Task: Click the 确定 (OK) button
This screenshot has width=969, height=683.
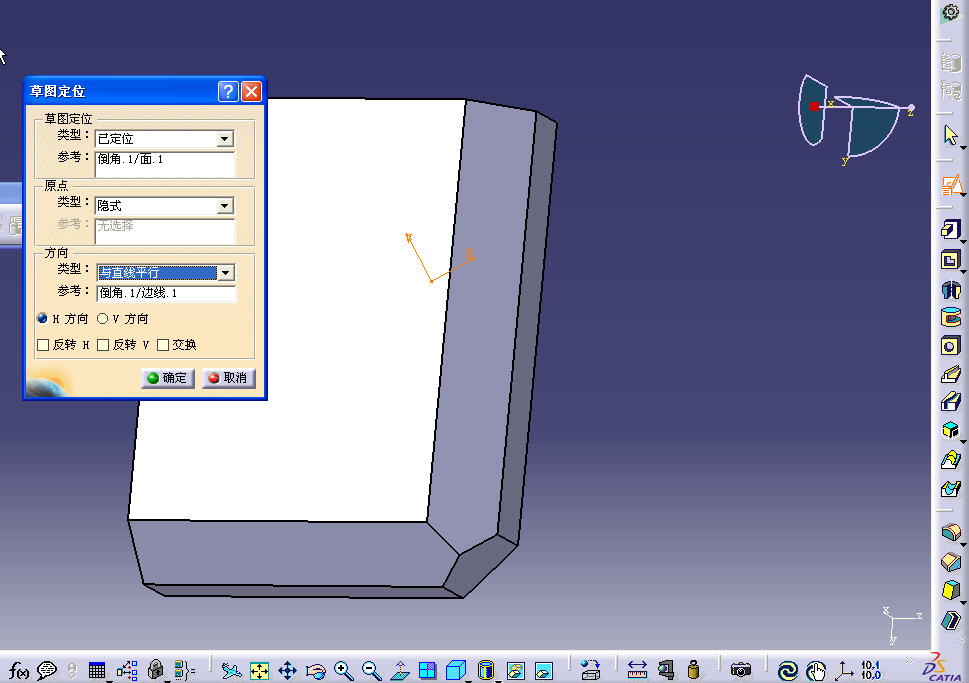Action: [x=167, y=378]
